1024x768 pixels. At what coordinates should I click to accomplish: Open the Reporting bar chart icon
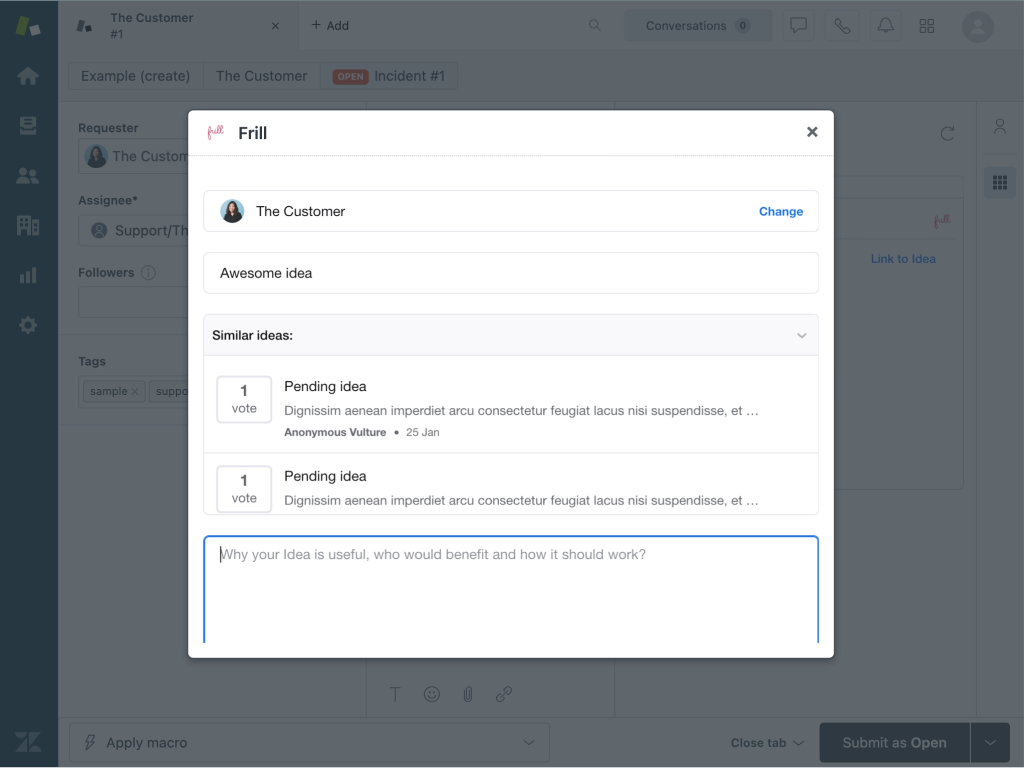click(x=28, y=275)
